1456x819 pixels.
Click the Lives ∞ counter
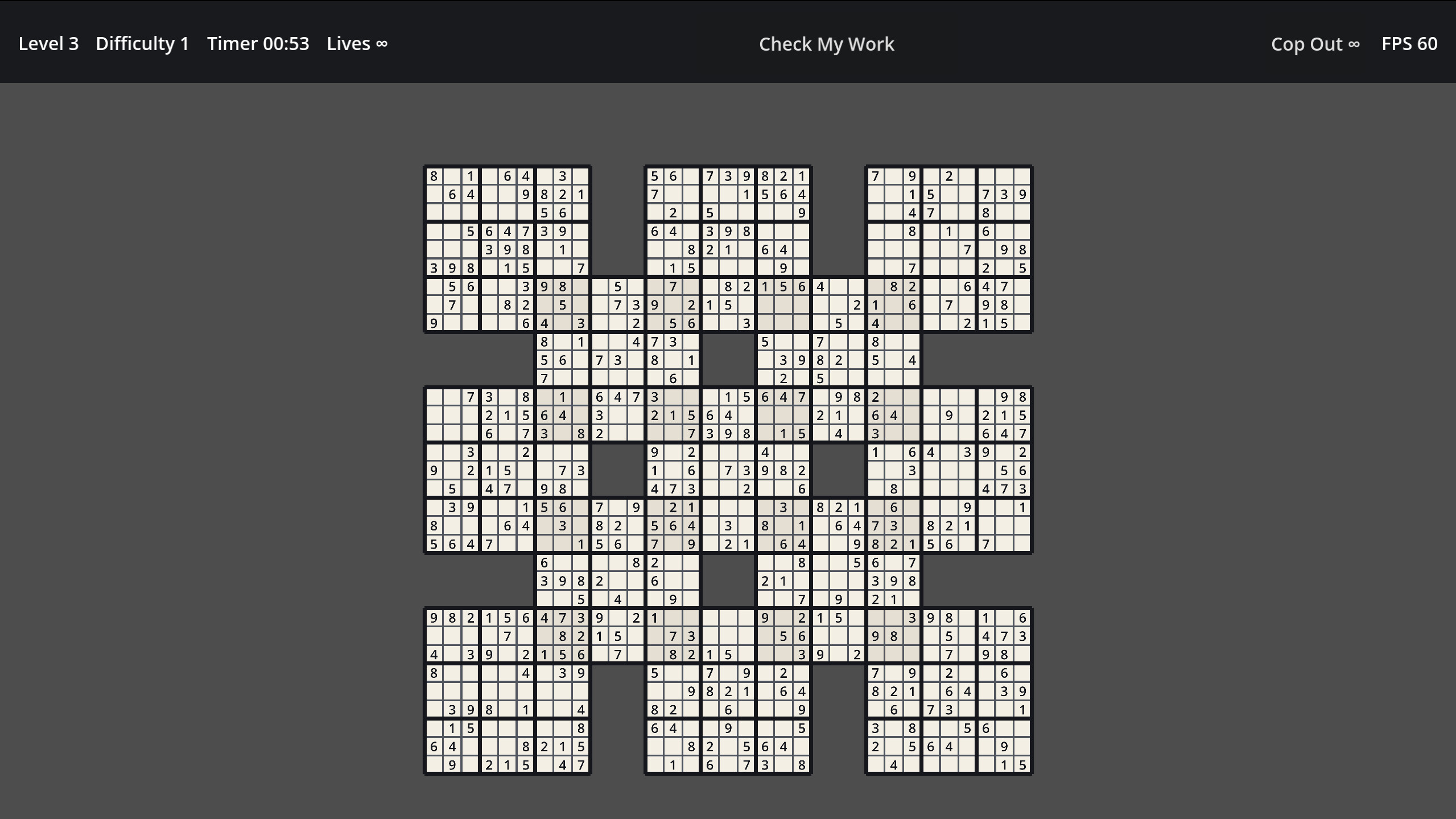click(357, 44)
